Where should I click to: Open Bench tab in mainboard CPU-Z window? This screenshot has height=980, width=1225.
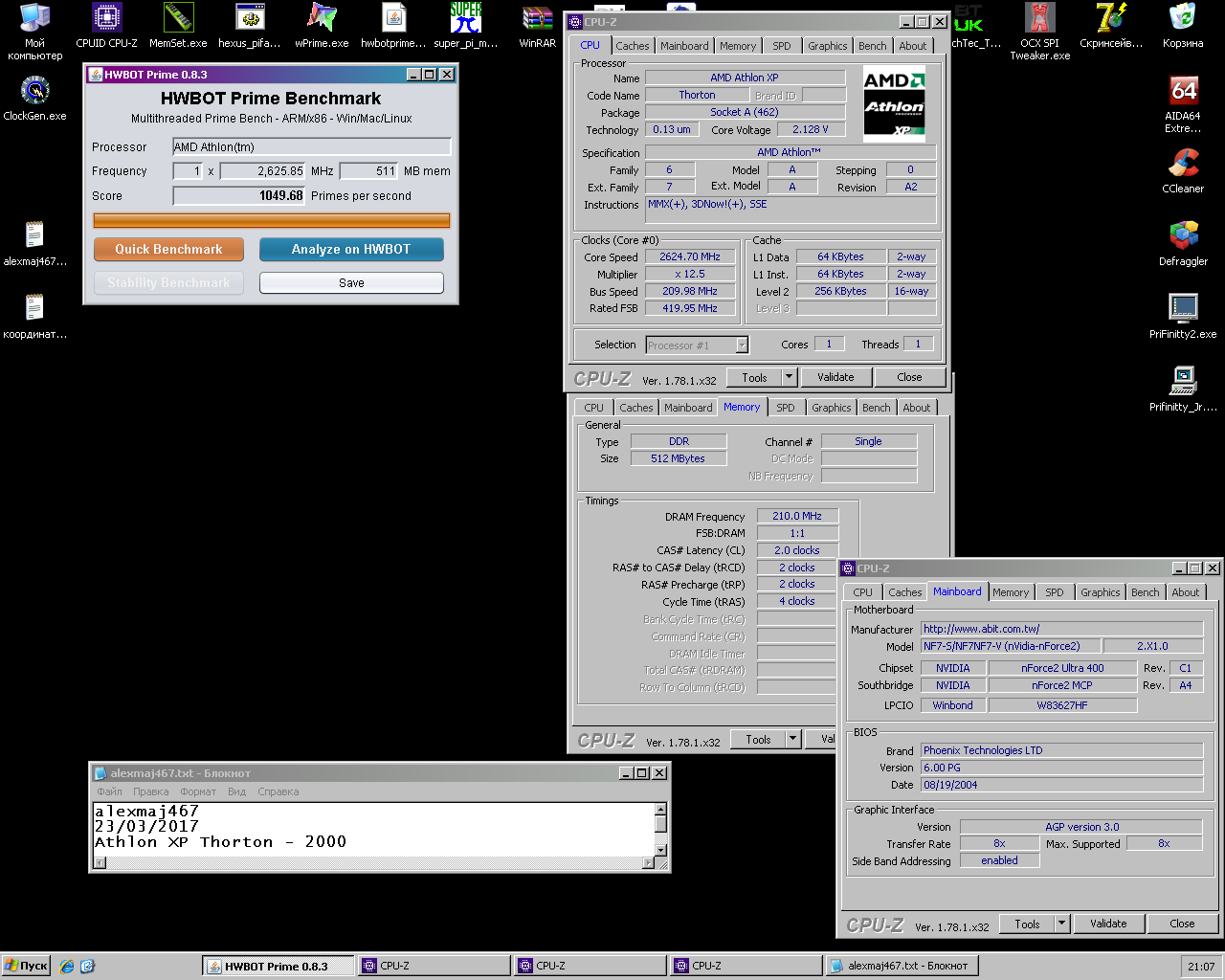(1145, 592)
